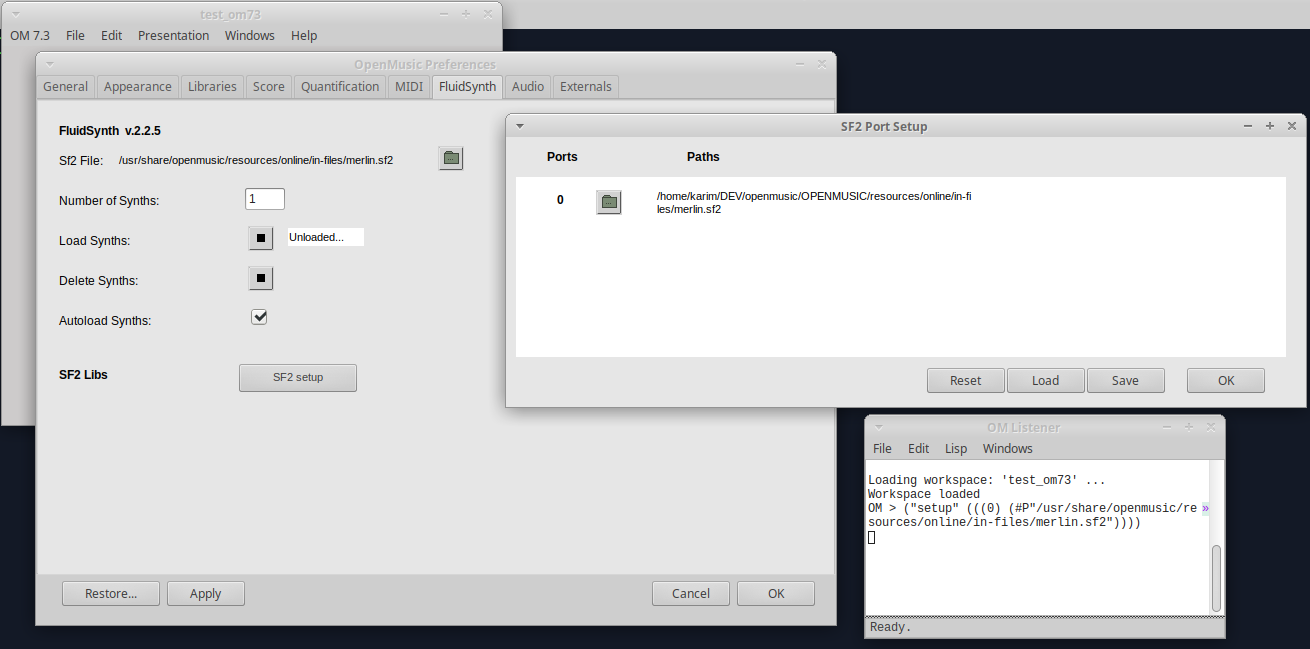Open the Audio preferences tab
The width and height of the screenshot is (1310, 649).
point(528,87)
